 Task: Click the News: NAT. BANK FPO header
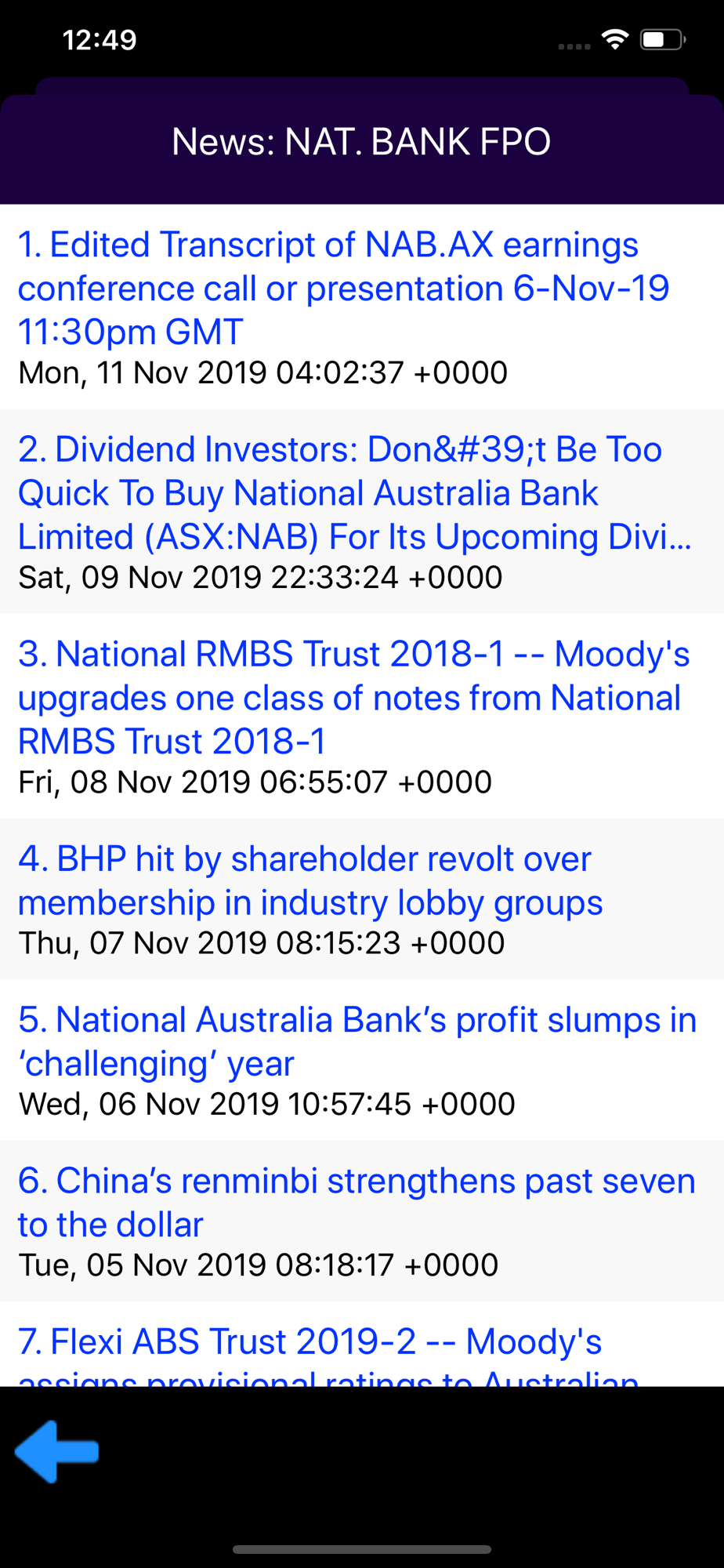tap(361, 142)
